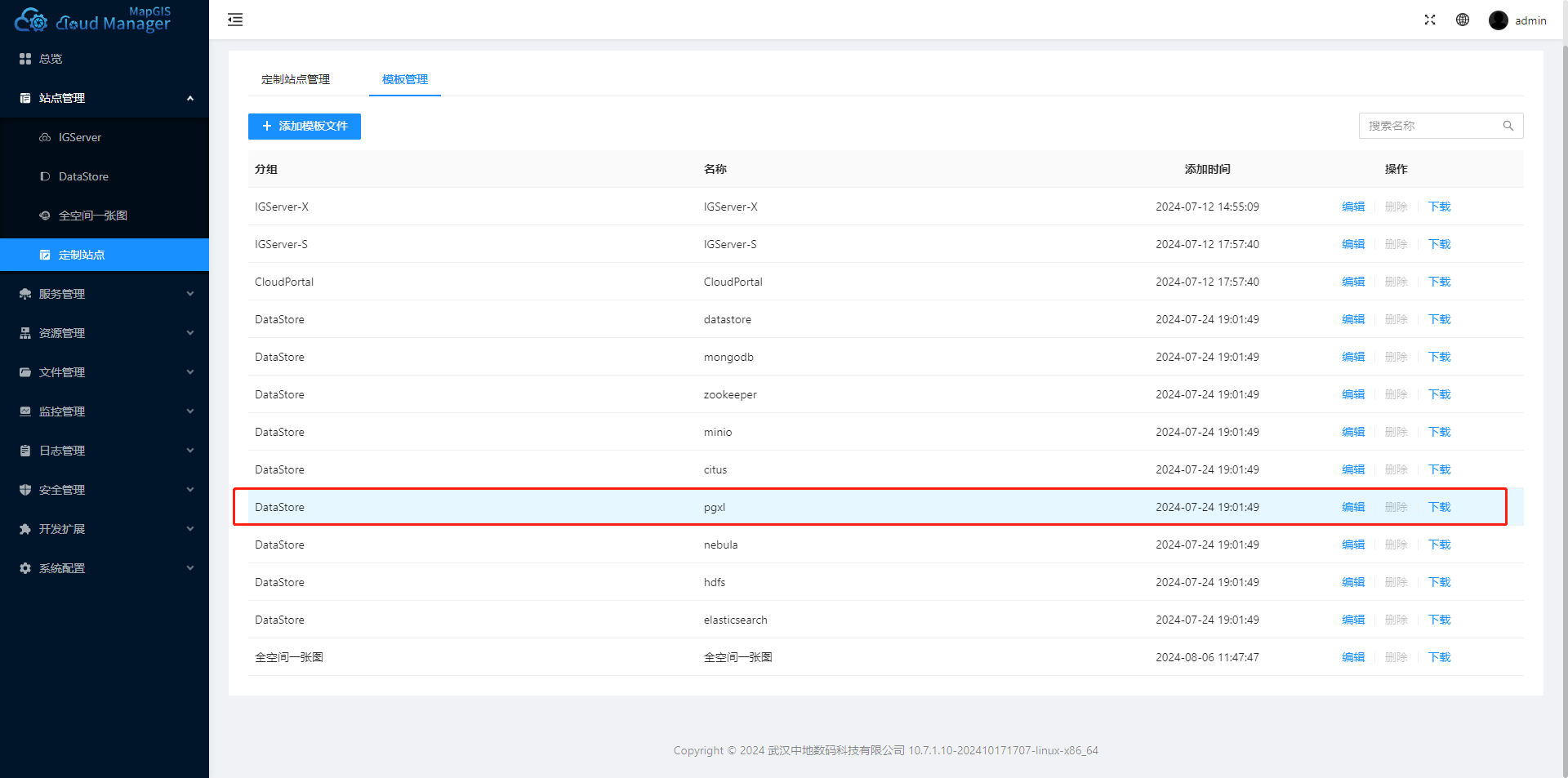Open DataStore sidebar item
The height and width of the screenshot is (778, 1568).
coord(105,176)
